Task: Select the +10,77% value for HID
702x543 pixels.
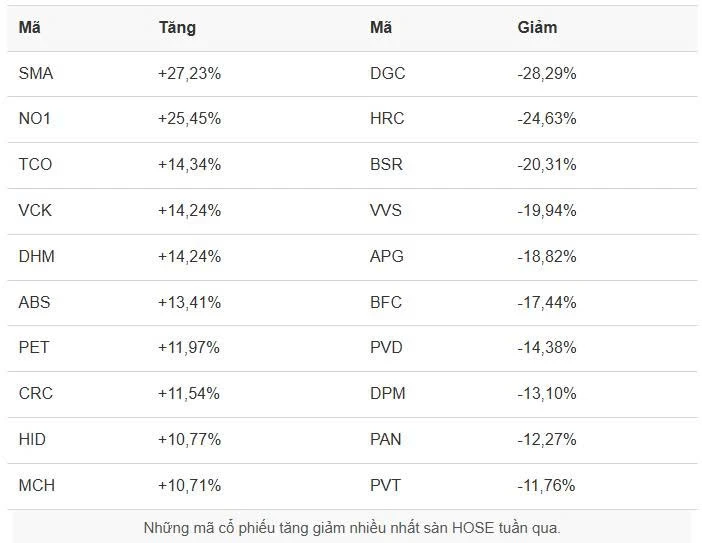Action: (189, 440)
